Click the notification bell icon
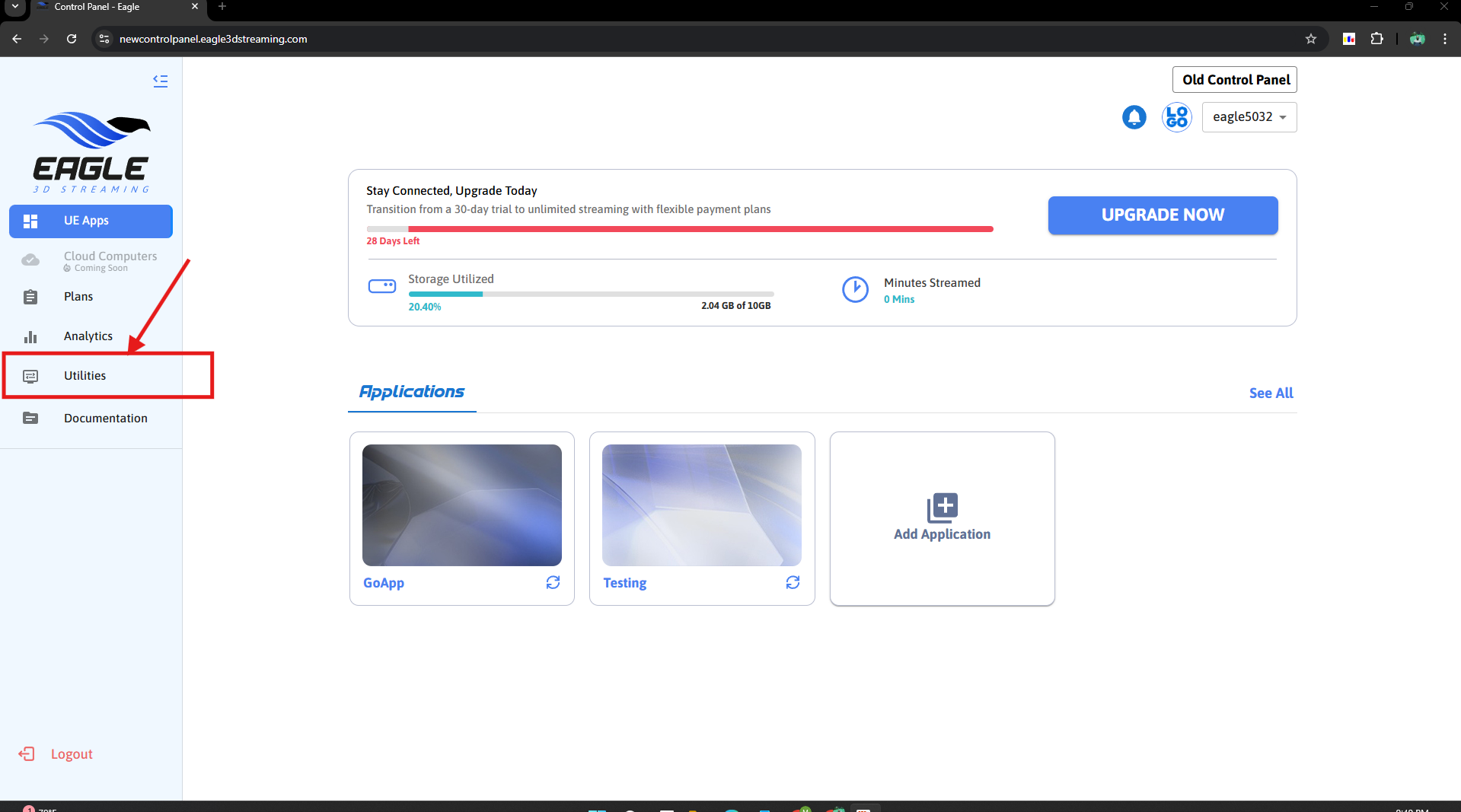The height and width of the screenshot is (812, 1461). click(x=1134, y=117)
